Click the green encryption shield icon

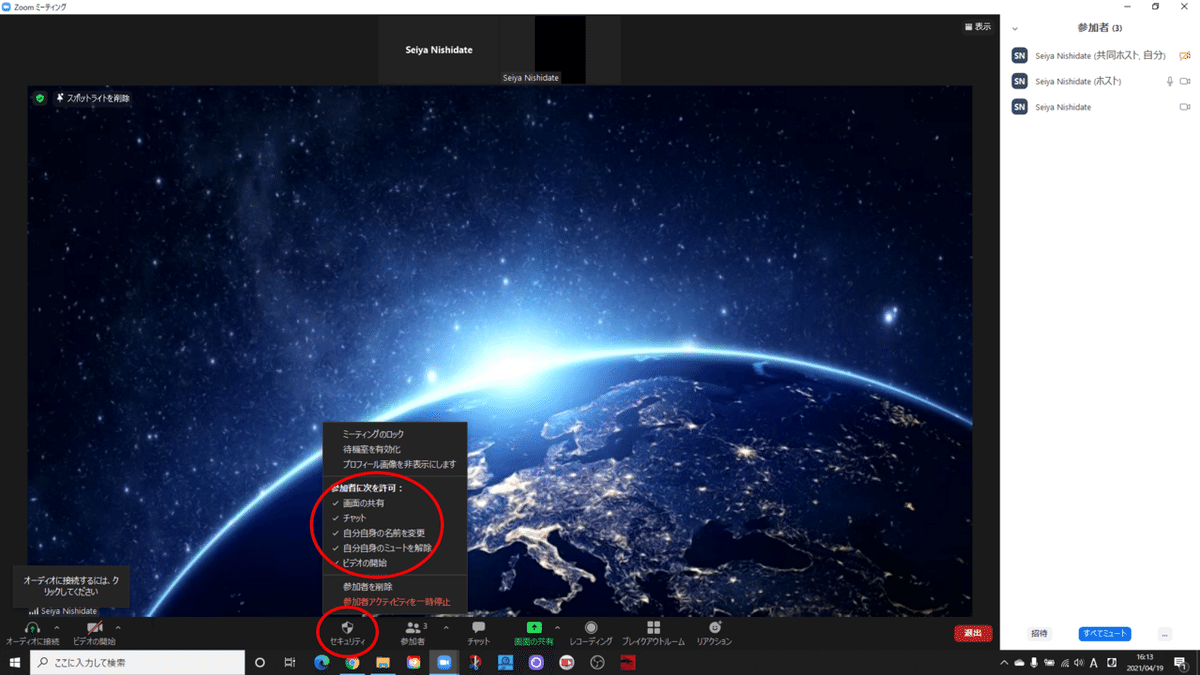[x=39, y=98]
